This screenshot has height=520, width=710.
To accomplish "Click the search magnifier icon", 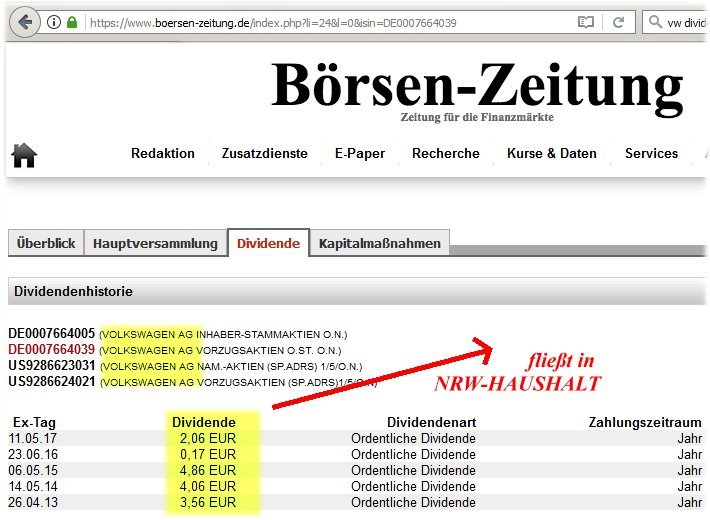I will pos(655,22).
